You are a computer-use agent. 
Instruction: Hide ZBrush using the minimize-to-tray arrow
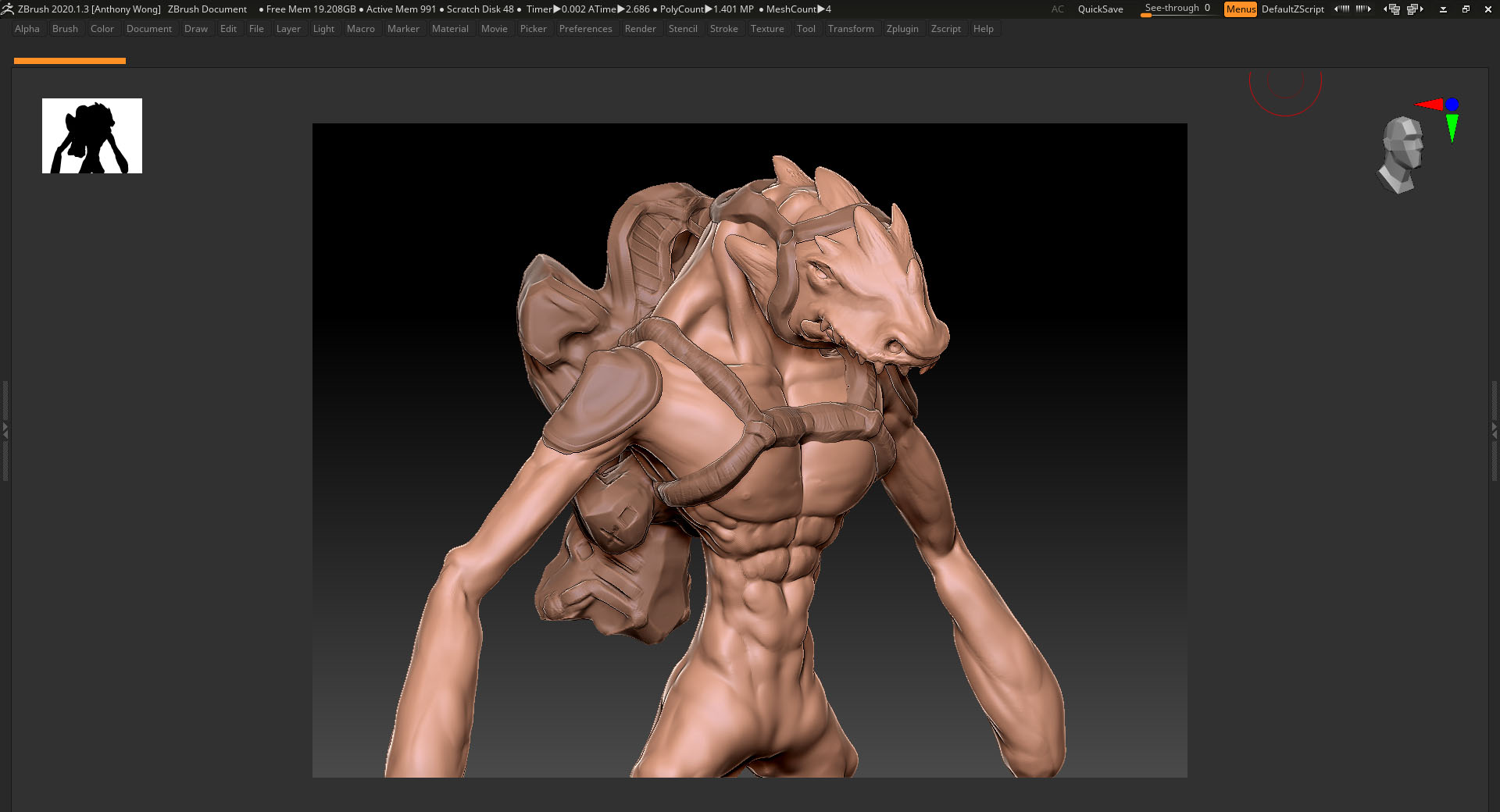tap(1443, 9)
